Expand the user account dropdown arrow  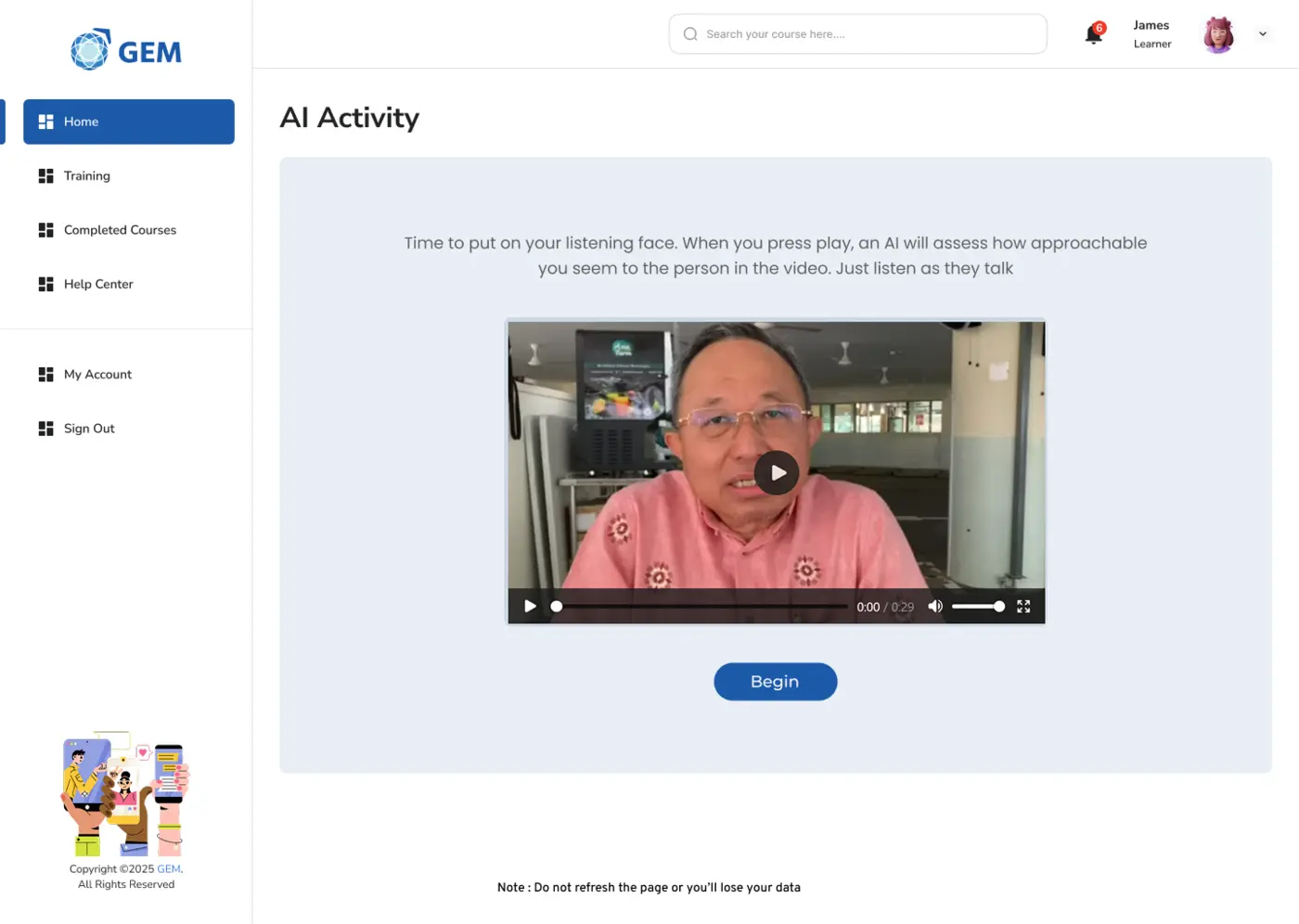coord(1263,34)
